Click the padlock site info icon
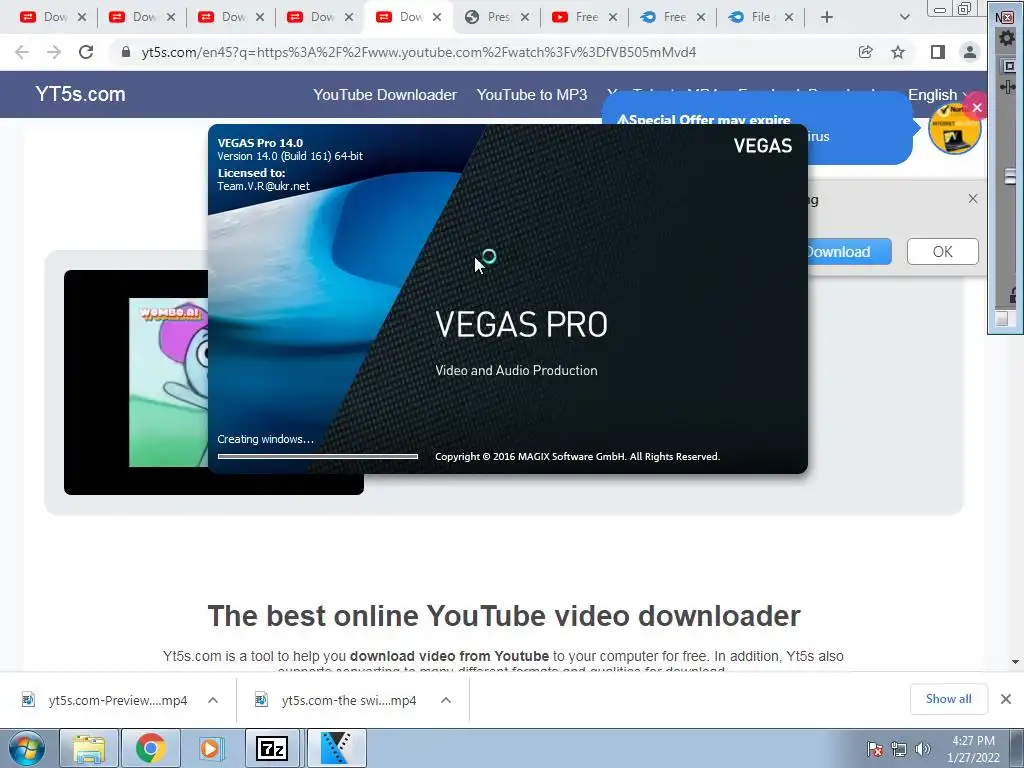Viewport: 1024px width, 768px height. [126, 52]
